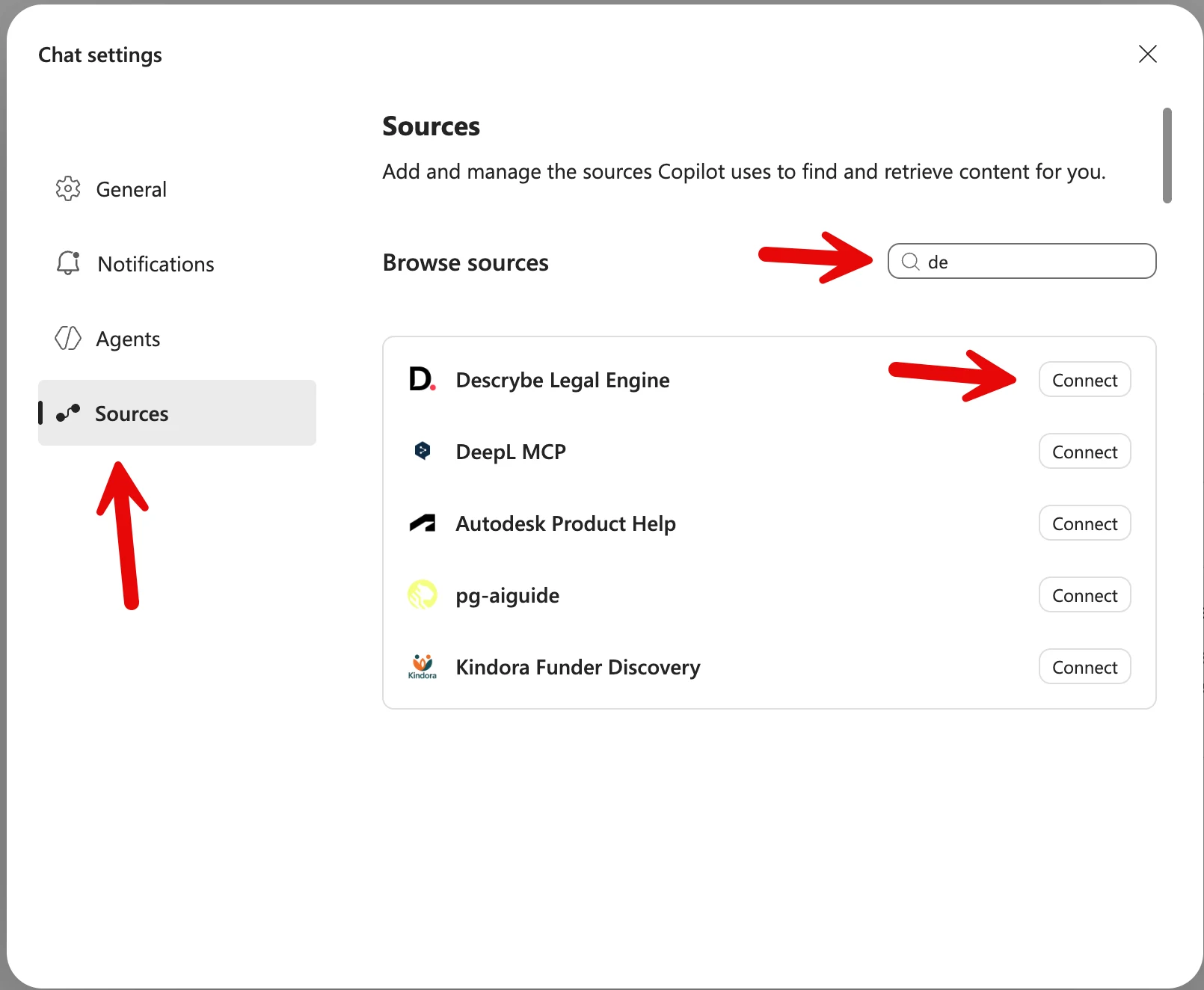Click the vertical scrollbar thumb

coord(1167,156)
